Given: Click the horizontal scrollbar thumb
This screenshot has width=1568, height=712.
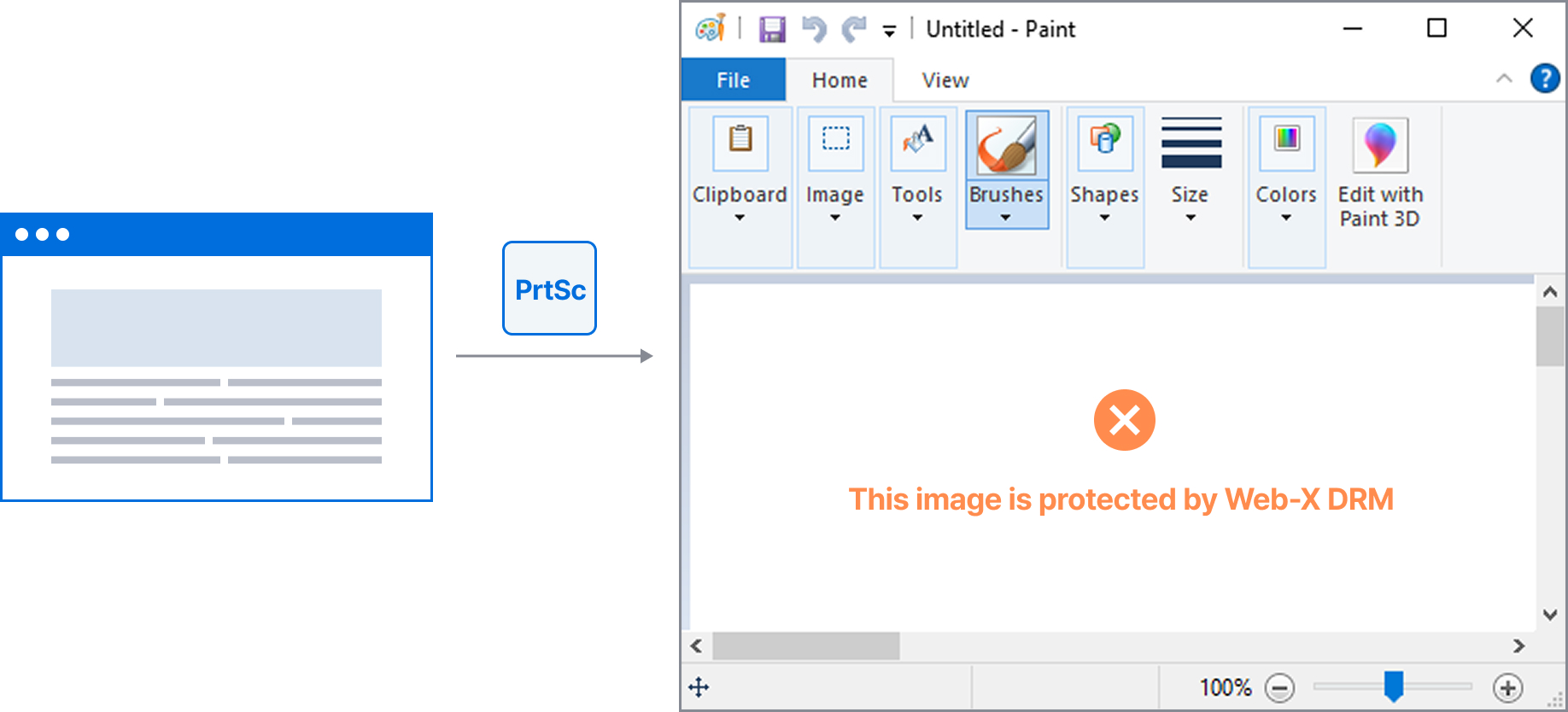Looking at the screenshot, I should click(x=806, y=646).
